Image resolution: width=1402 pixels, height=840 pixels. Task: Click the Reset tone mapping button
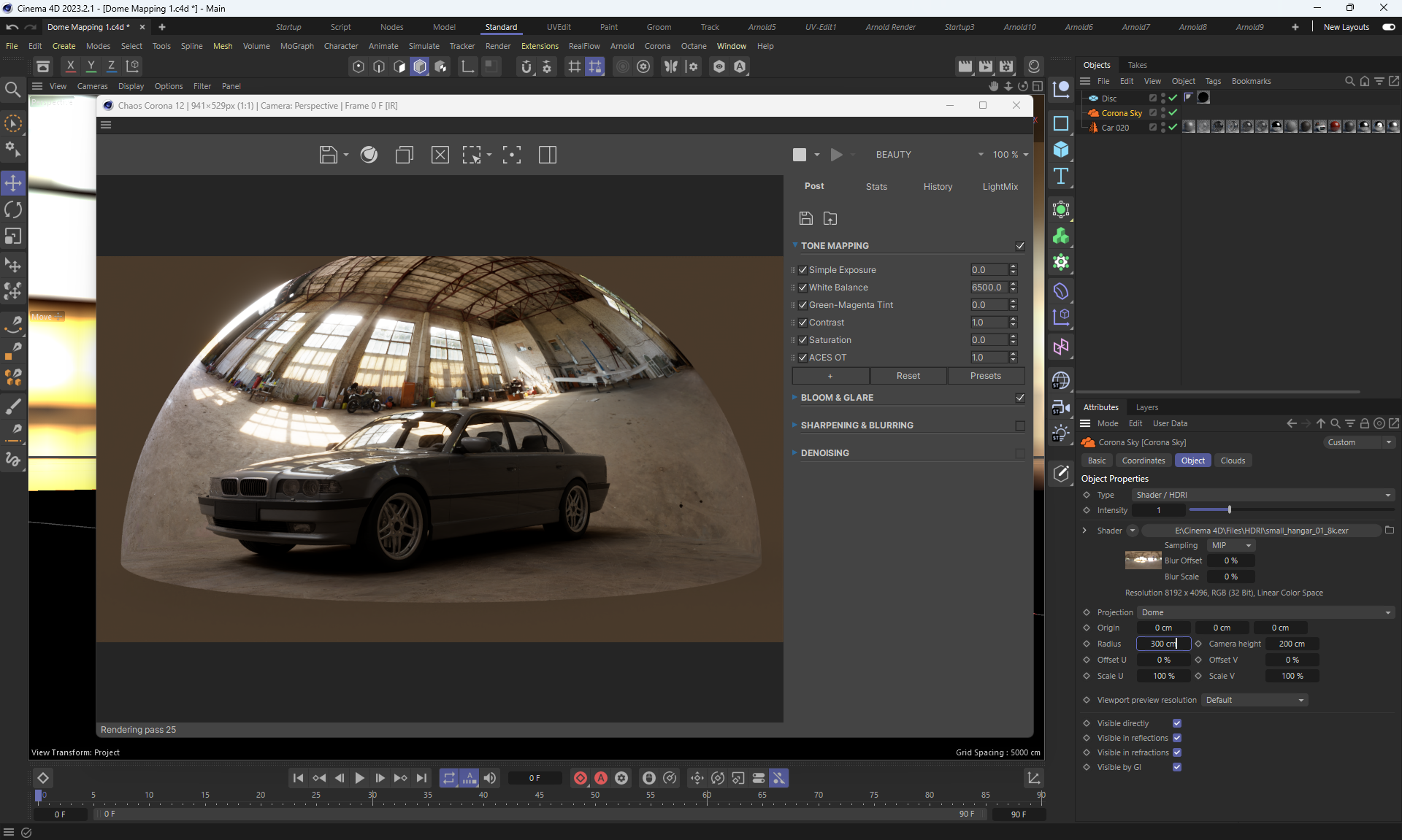point(908,376)
